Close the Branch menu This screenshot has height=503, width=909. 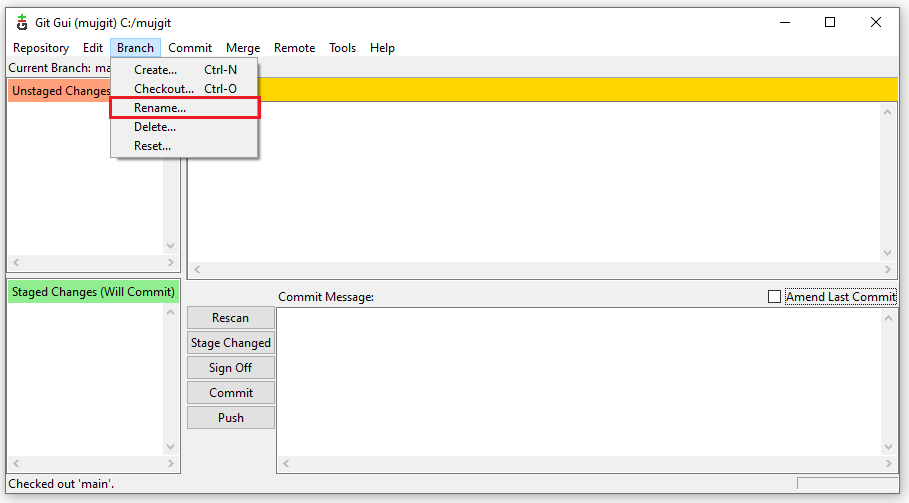135,48
